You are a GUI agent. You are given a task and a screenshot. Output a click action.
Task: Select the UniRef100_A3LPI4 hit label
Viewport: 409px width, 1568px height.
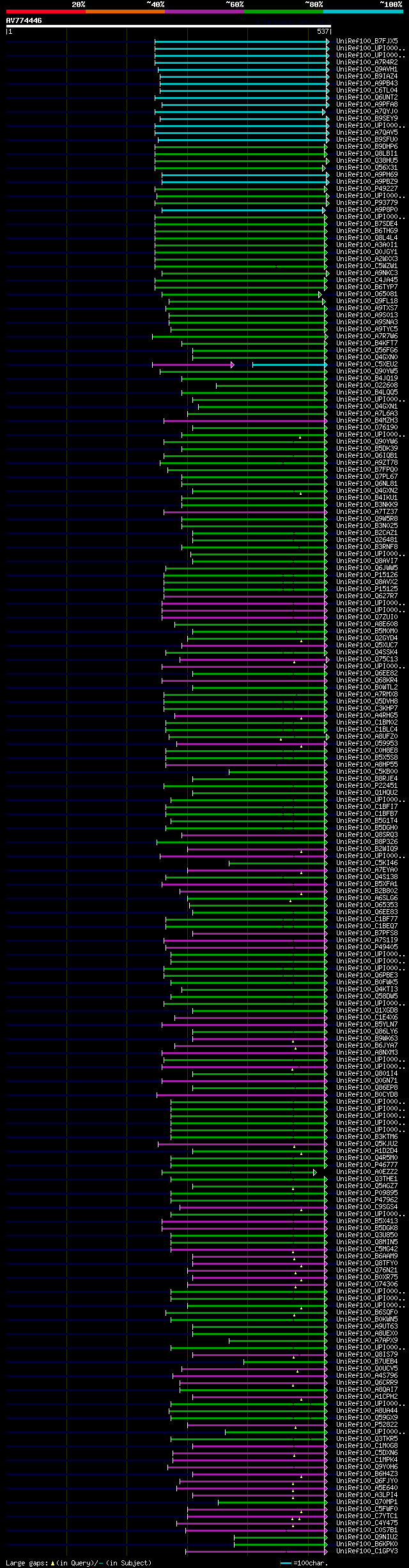point(367,1495)
